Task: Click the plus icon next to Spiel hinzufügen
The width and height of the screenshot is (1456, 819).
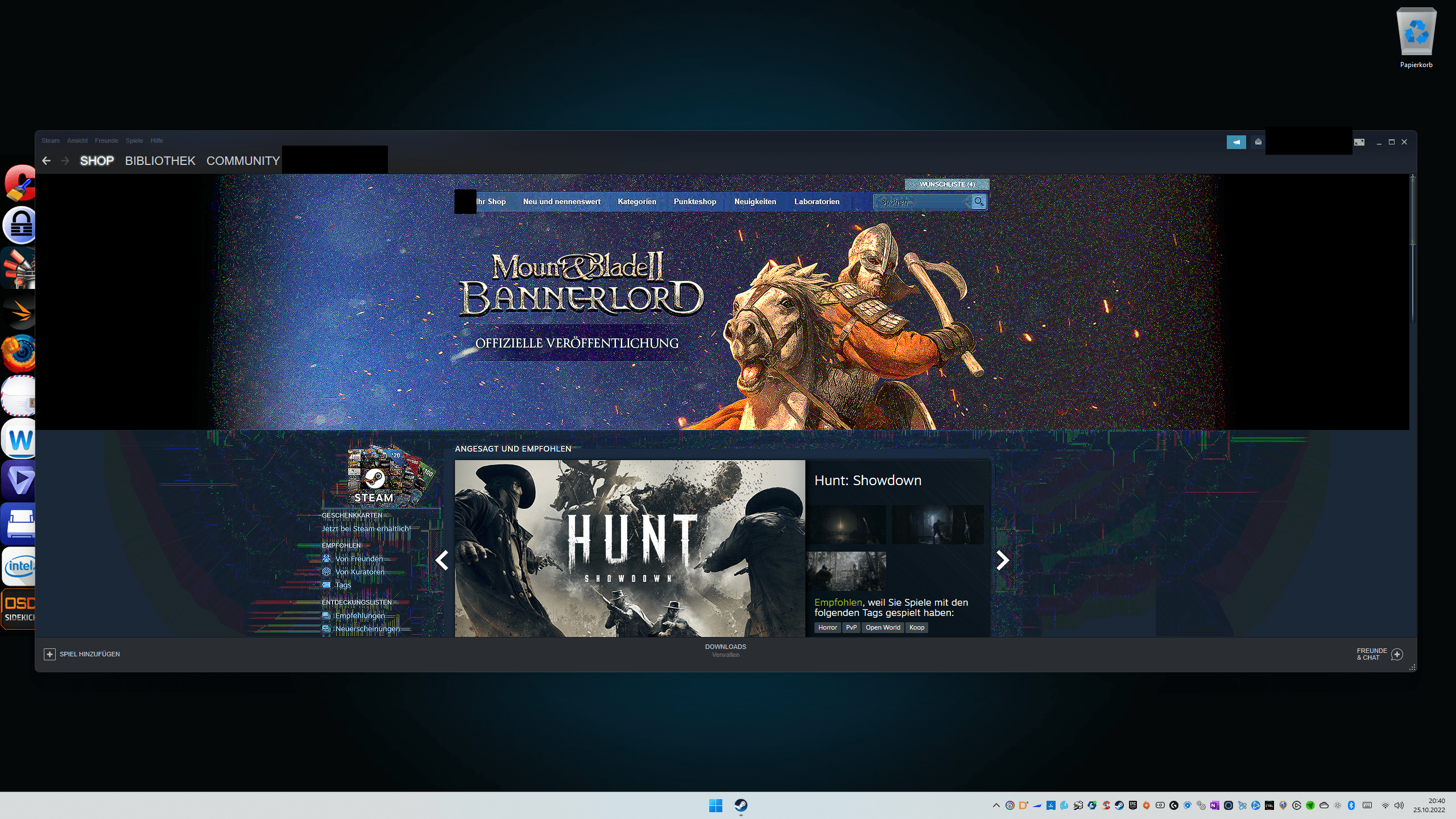Action: pos(49,654)
